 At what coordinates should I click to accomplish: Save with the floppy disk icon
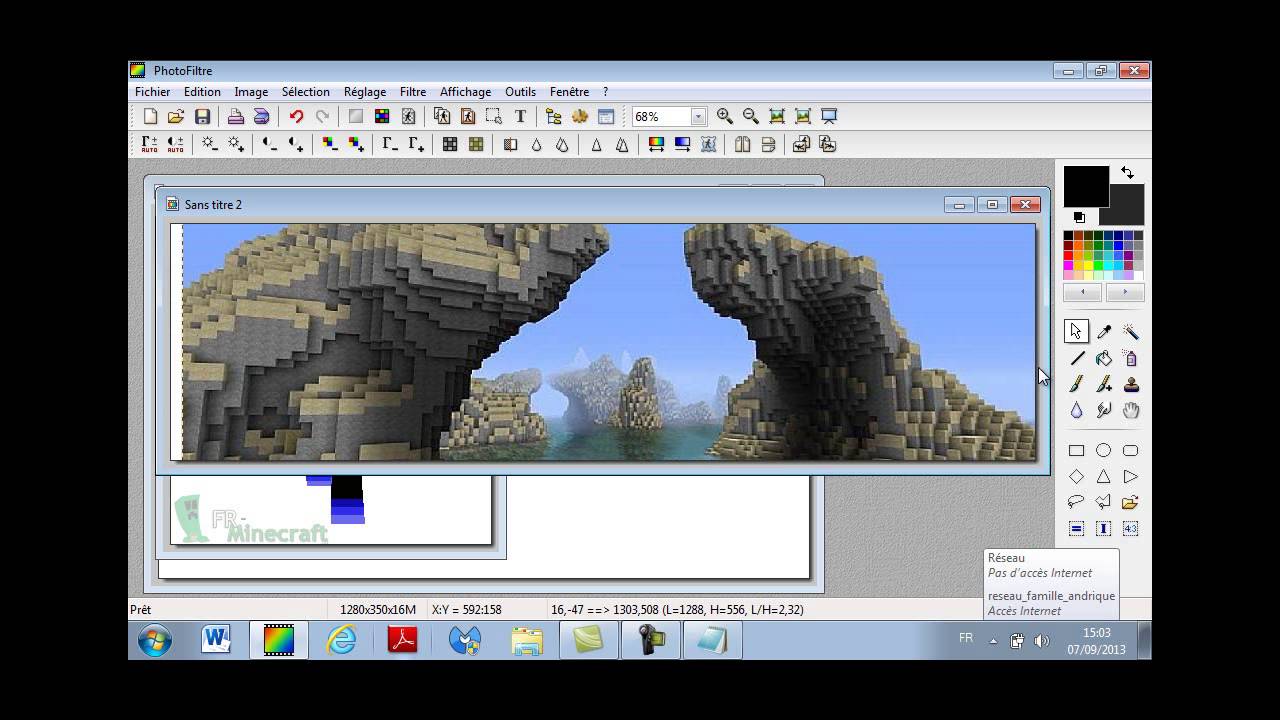202,116
